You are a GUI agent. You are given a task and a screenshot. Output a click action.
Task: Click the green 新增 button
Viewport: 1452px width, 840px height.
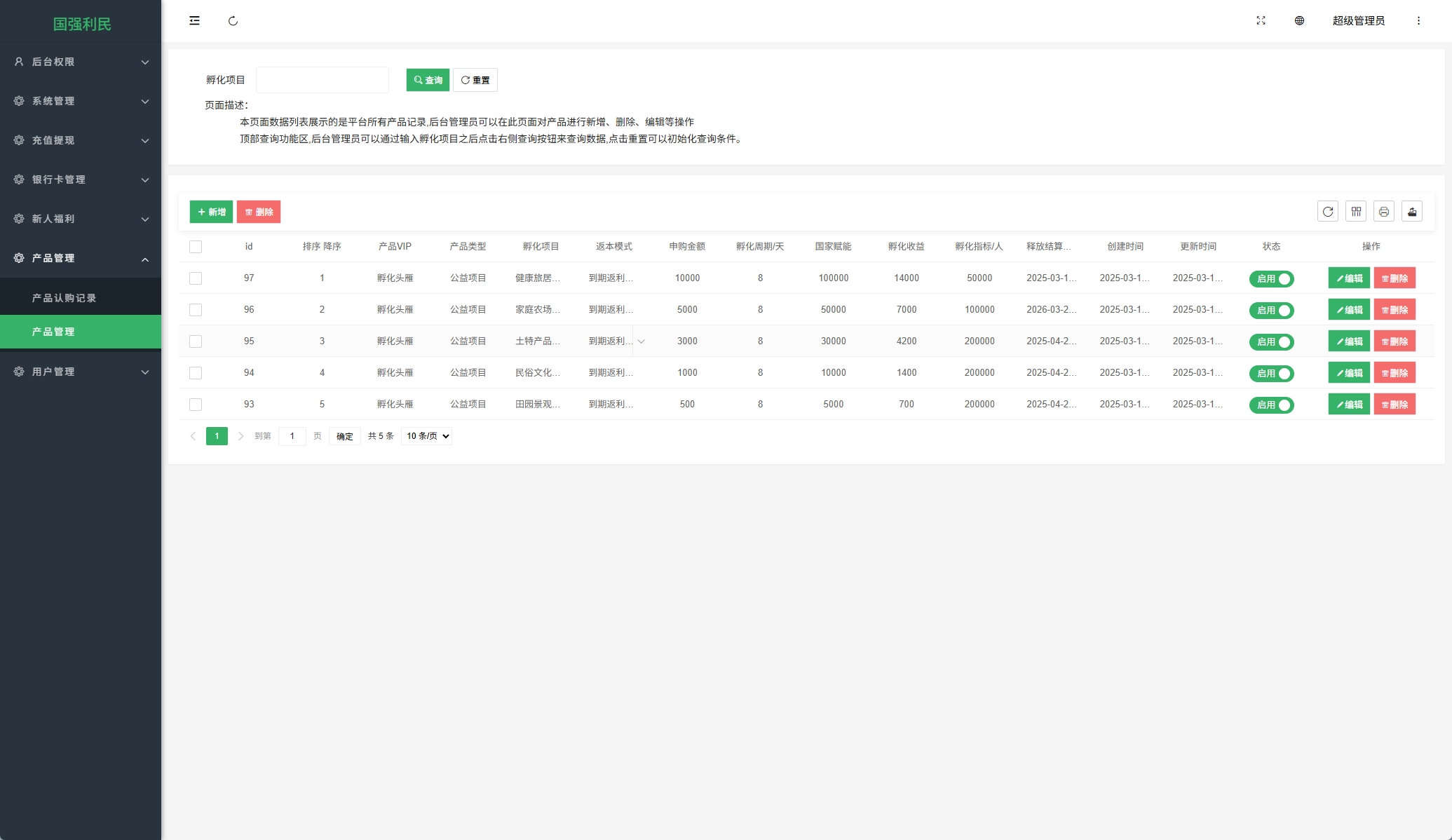(x=211, y=212)
